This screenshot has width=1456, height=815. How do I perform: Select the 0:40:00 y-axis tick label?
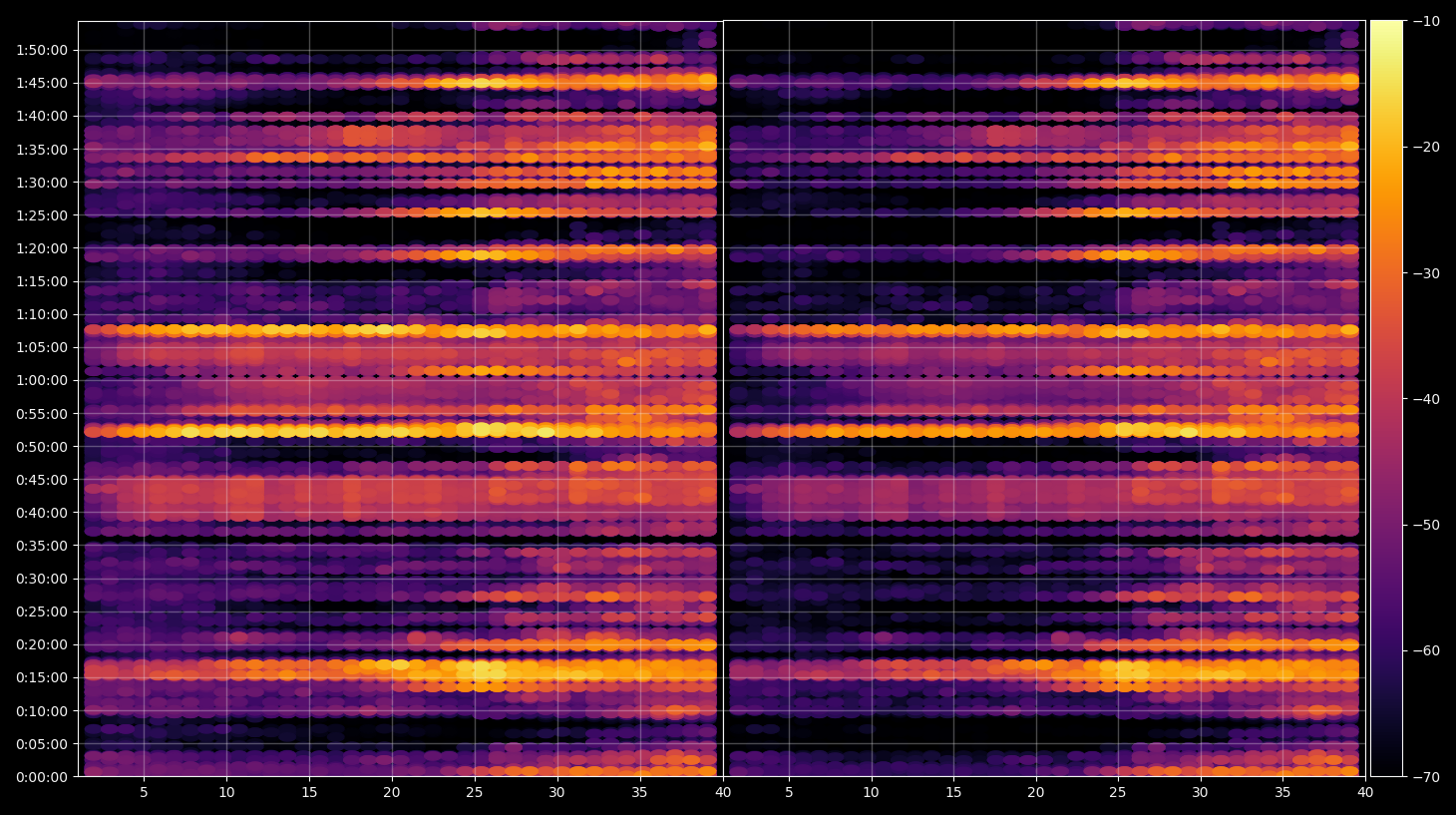42,513
